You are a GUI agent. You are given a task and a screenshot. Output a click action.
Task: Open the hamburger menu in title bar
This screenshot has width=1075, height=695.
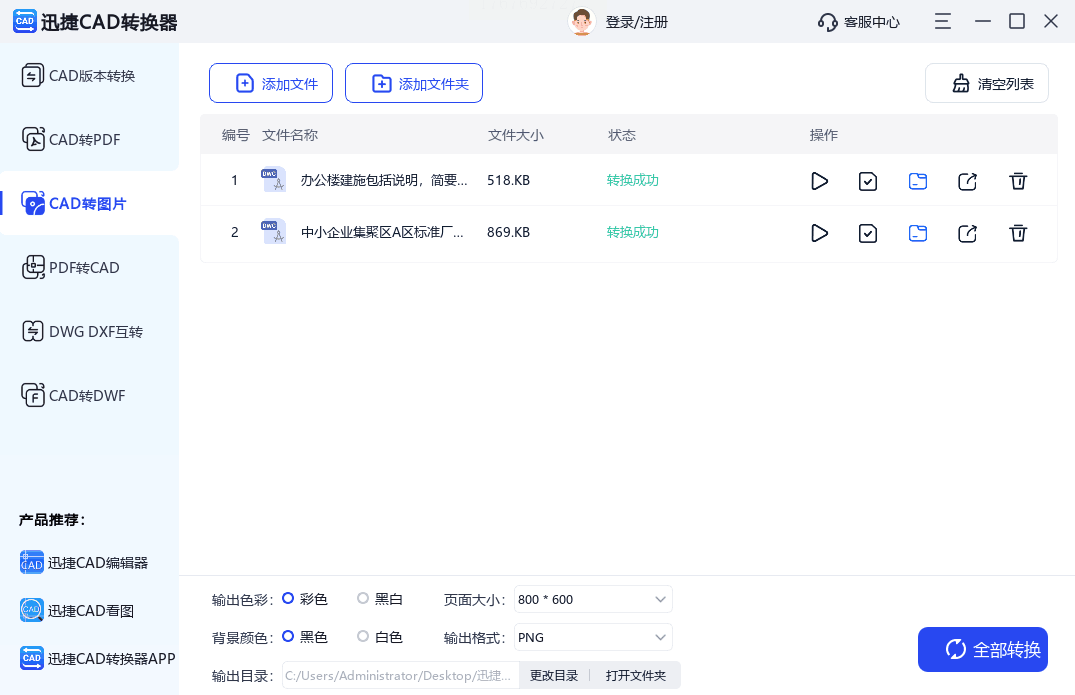pyautogui.click(x=942, y=21)
